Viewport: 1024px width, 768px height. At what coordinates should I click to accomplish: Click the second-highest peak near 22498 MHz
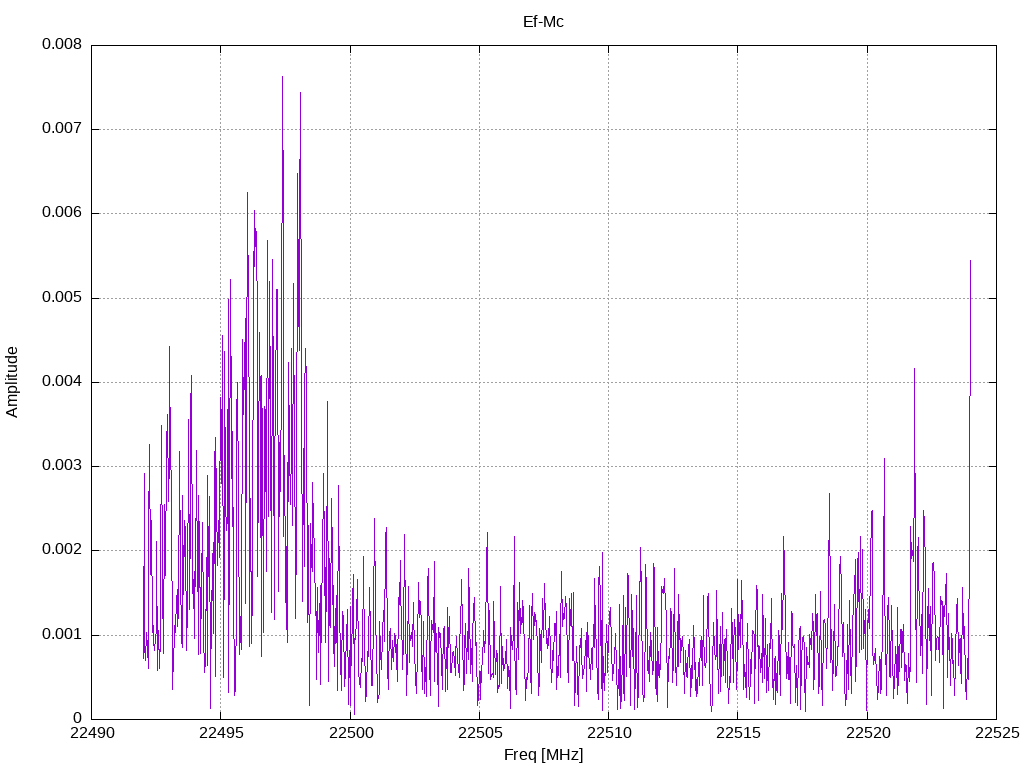300,93
